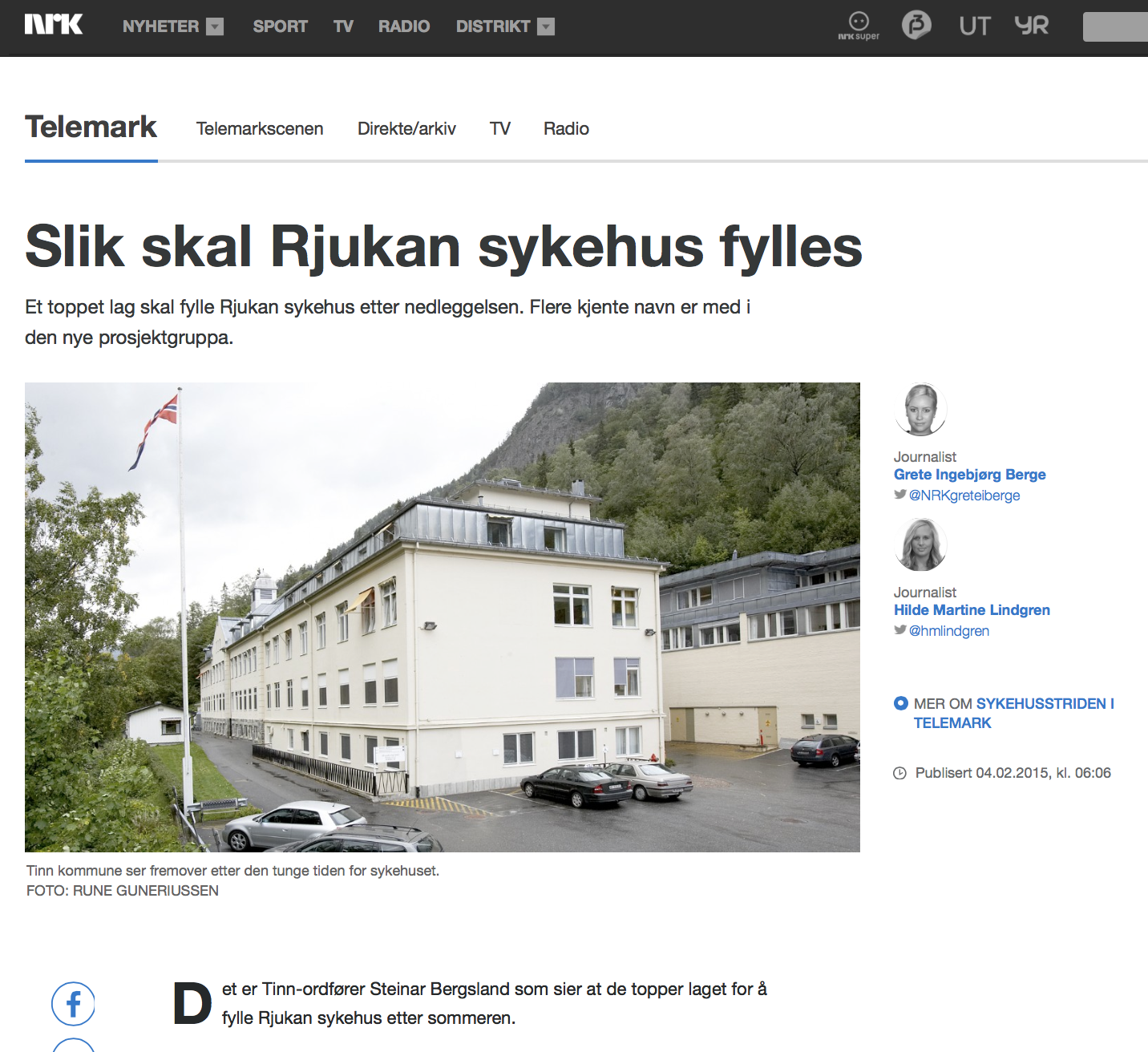This screenshot has width=1148, height=1052.
Task: Click the search field in top bar
Action: [1115, 26]
